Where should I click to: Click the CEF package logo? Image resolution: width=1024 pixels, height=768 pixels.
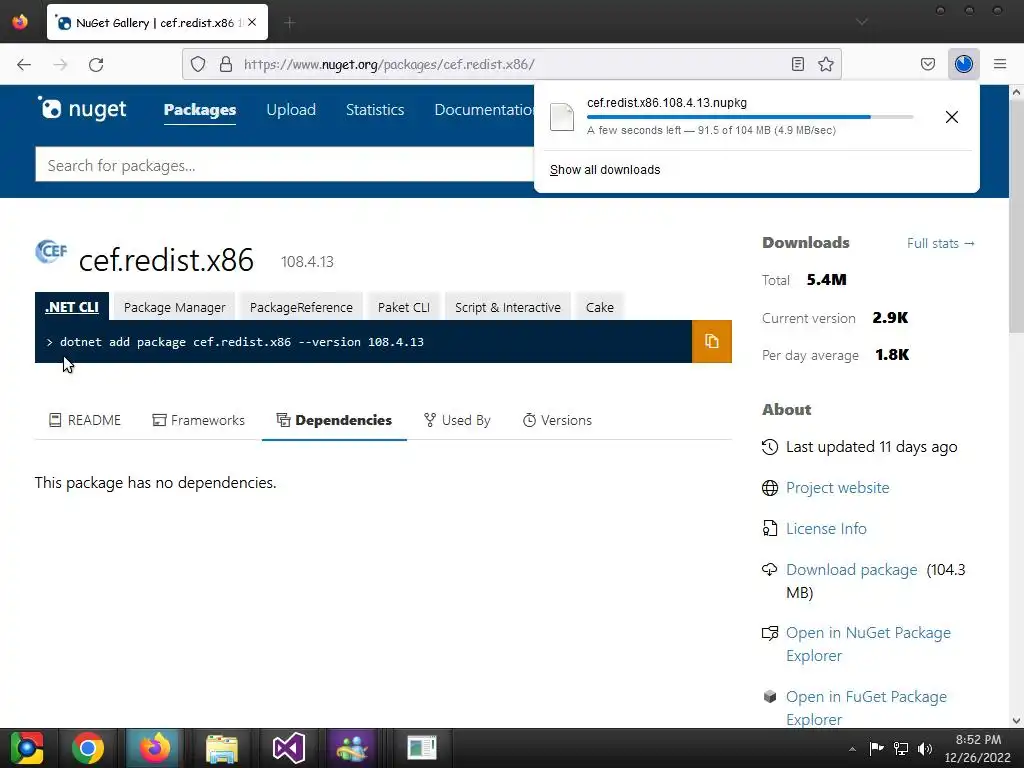click(51, 251)
